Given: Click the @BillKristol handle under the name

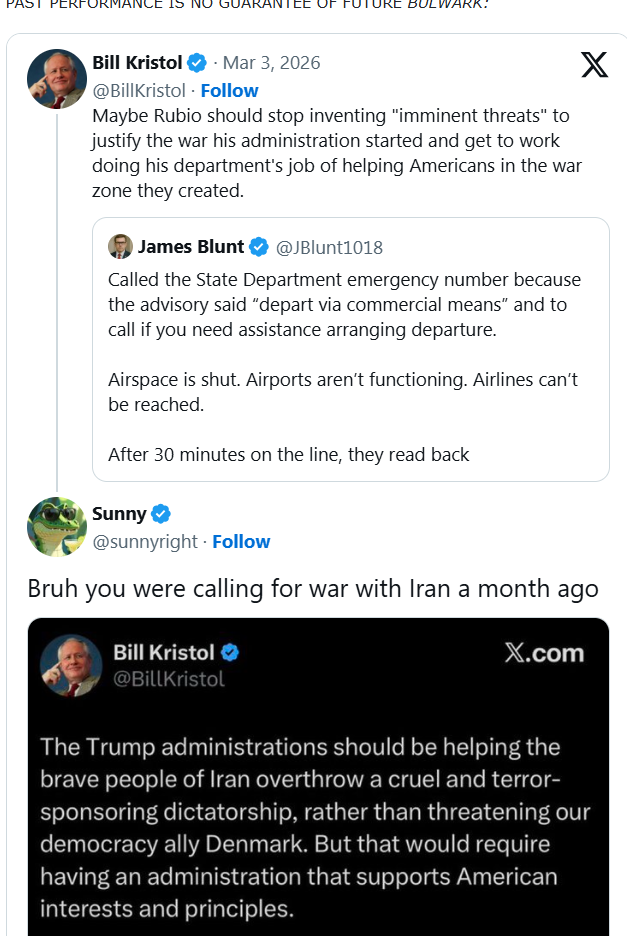Looking at the screenshot, I should pos(138,91).
